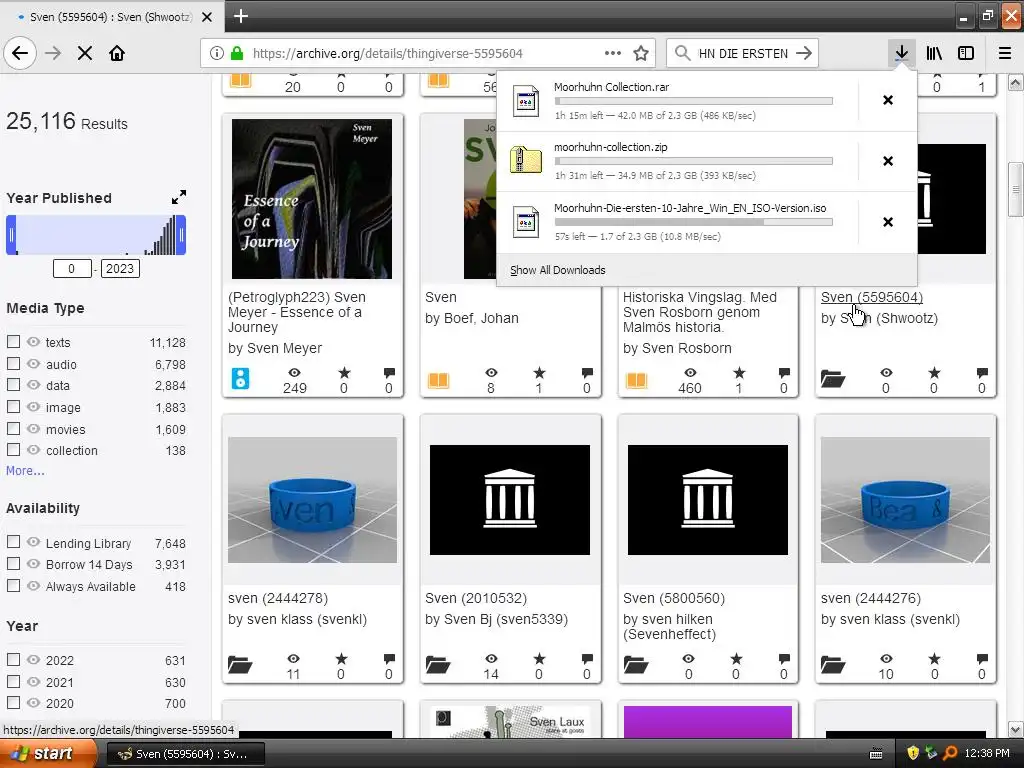Click the security shield tray icon
The image size is (1024, 768).
coord(913,754)
